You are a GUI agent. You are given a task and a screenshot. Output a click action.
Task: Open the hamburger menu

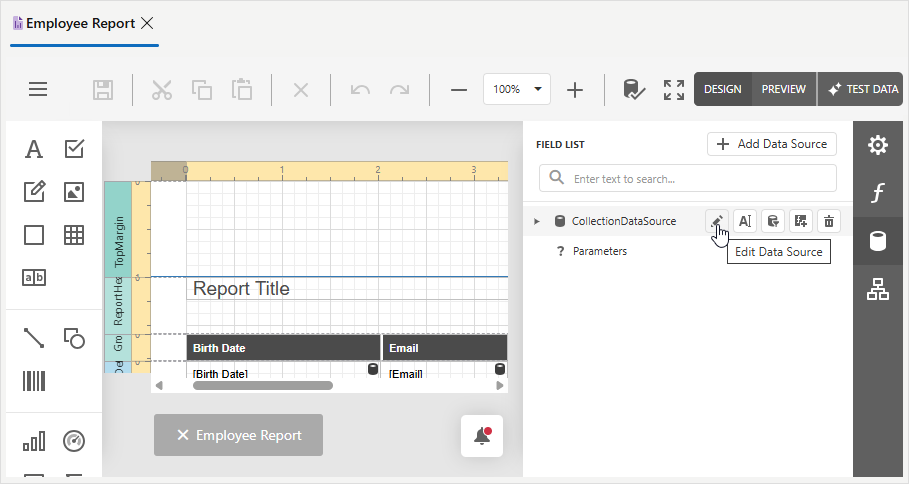click(x=38, y=89)
